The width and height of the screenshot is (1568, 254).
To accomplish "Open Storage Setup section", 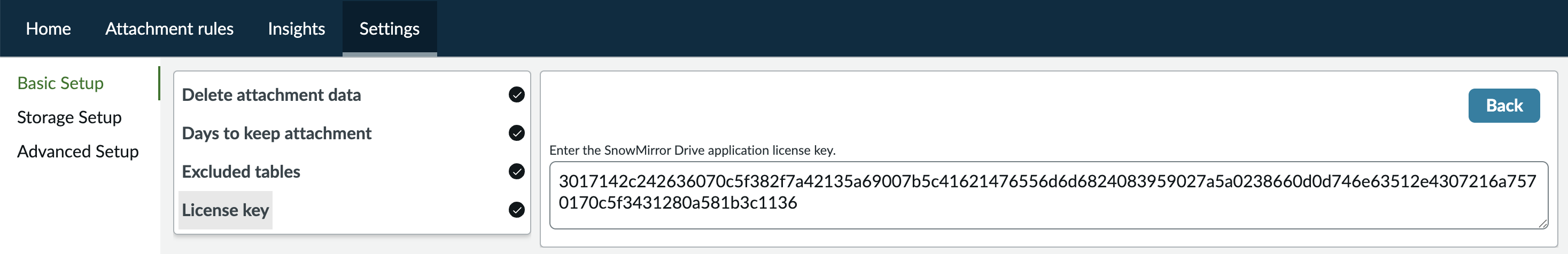I will tap(69, 117).
